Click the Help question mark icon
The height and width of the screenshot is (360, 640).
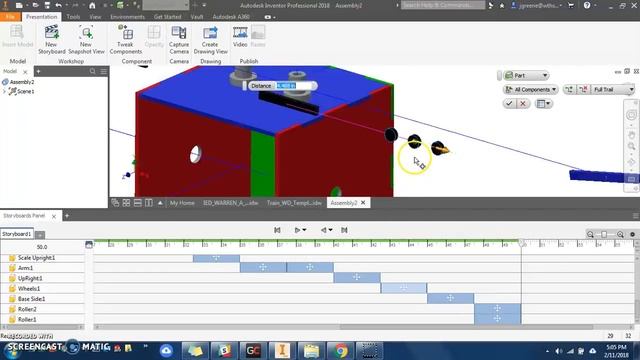587,5
